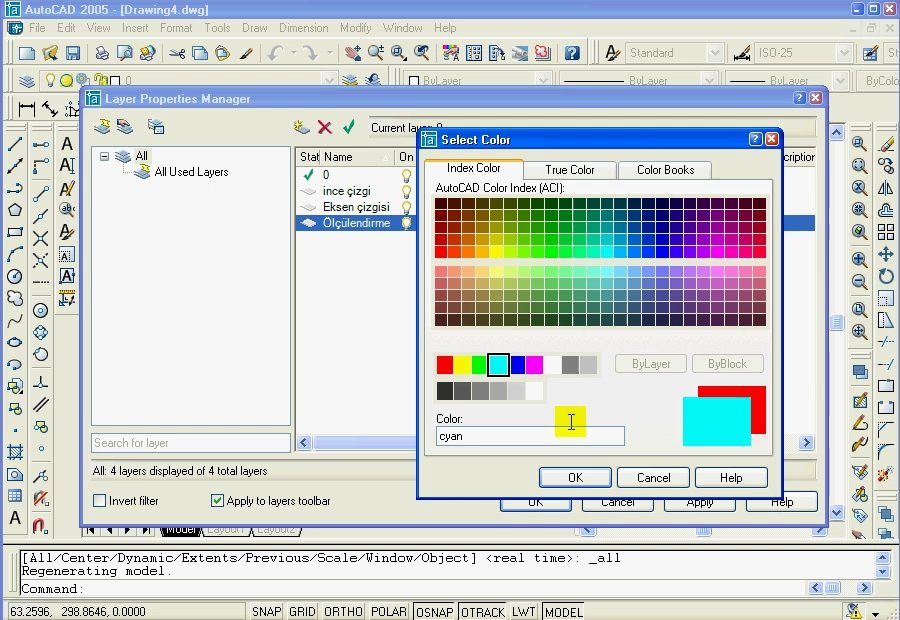Pick the blue standard color swatch

[517, 365]
